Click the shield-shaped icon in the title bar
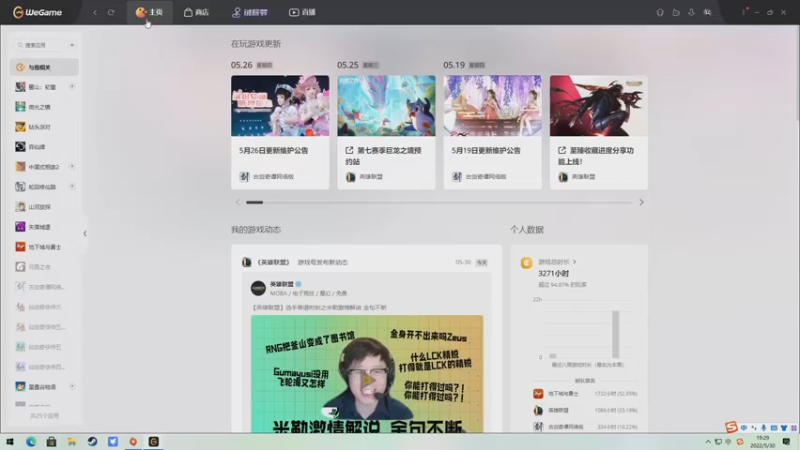Screen dimensions: 800x450 [660, 12]
